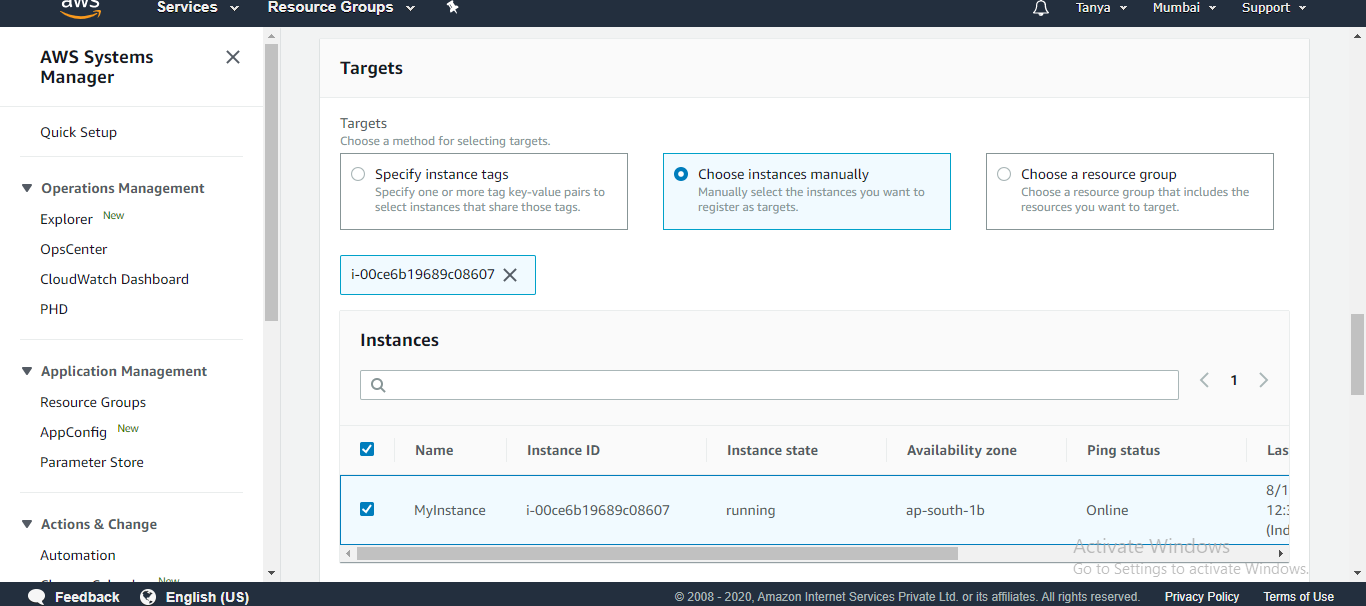Click the Feedback speech bubble icon
This screenshot has width=1366, height=606.
(37, 597)
